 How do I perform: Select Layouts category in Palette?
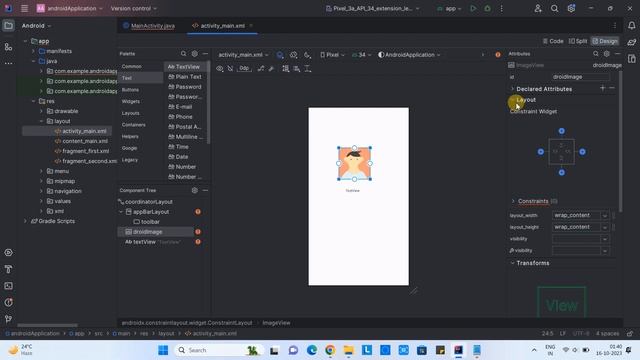131,113
